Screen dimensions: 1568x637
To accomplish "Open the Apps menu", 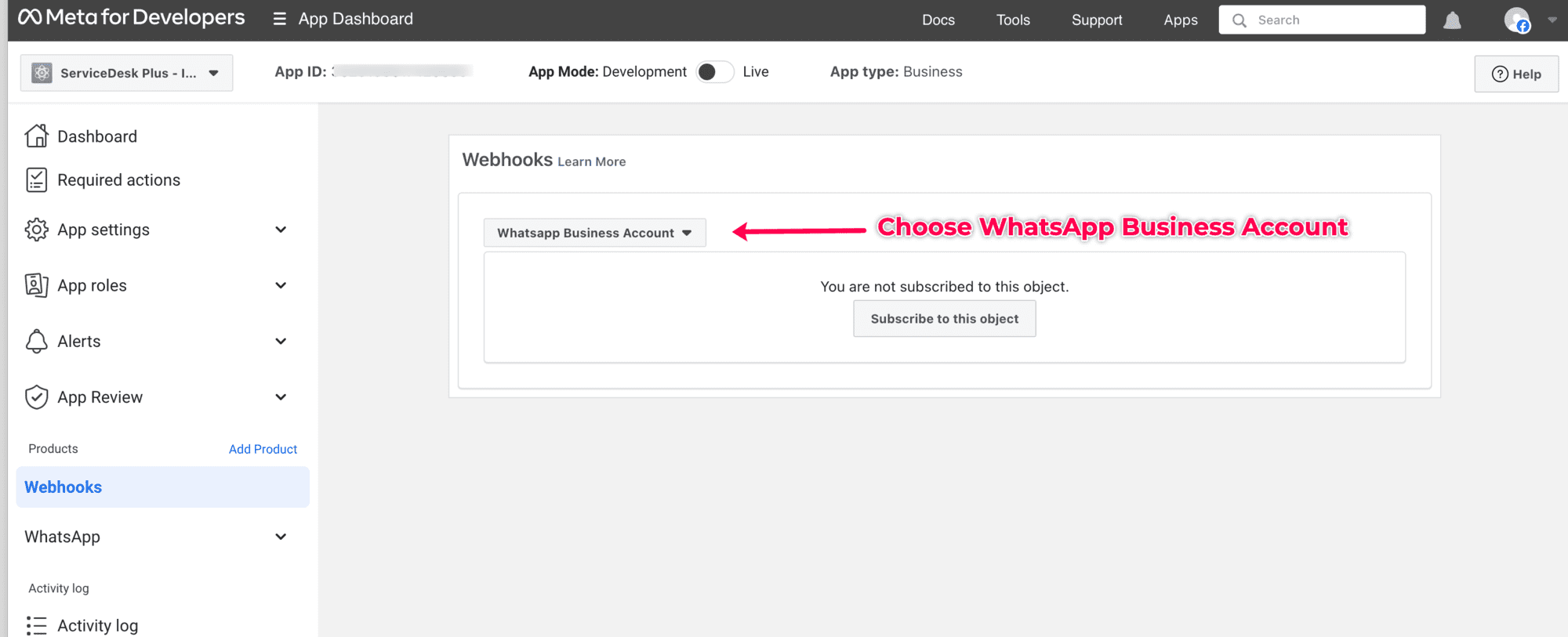I will click(1181, 20).
